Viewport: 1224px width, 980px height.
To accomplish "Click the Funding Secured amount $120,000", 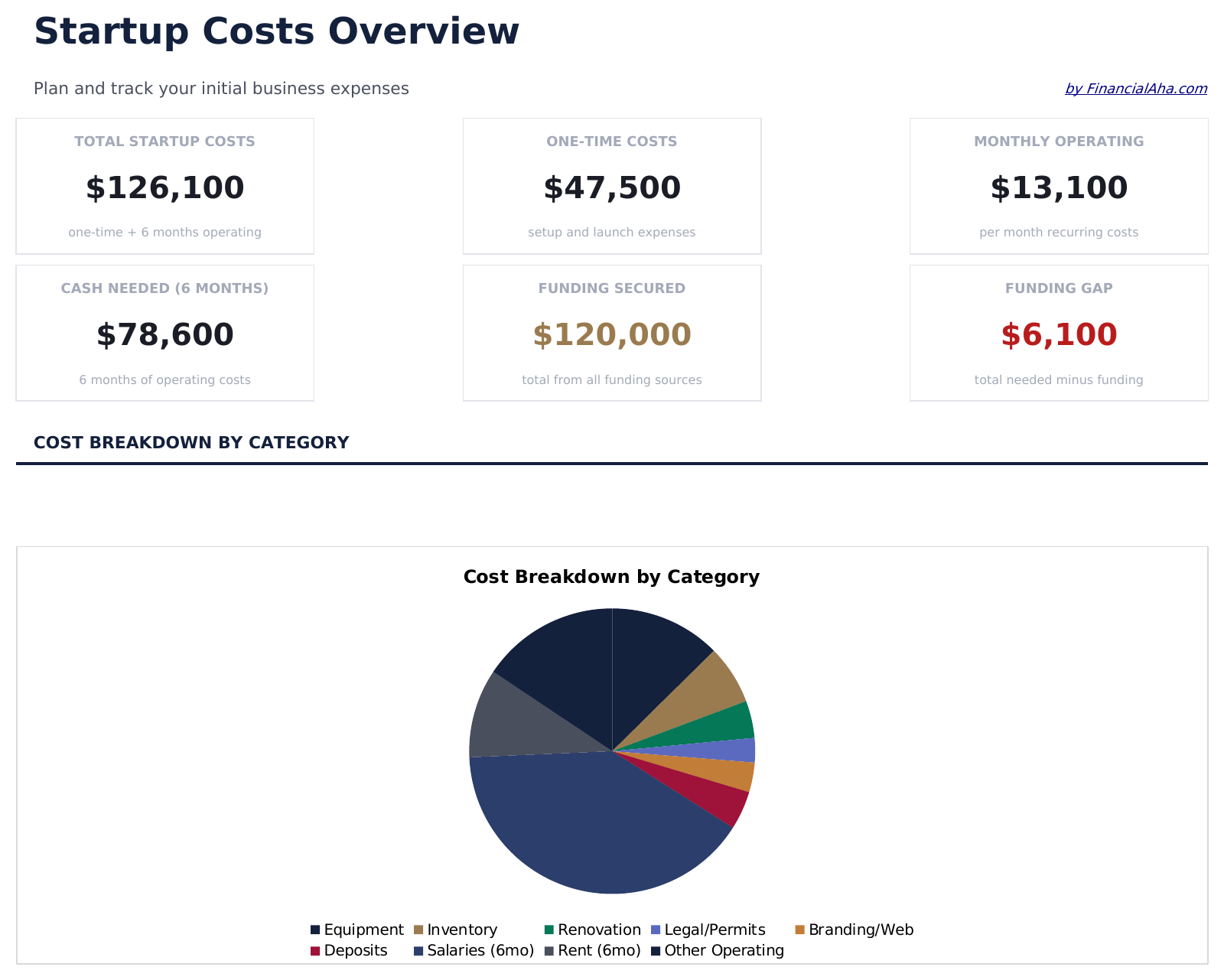I will tap(612, 335).
